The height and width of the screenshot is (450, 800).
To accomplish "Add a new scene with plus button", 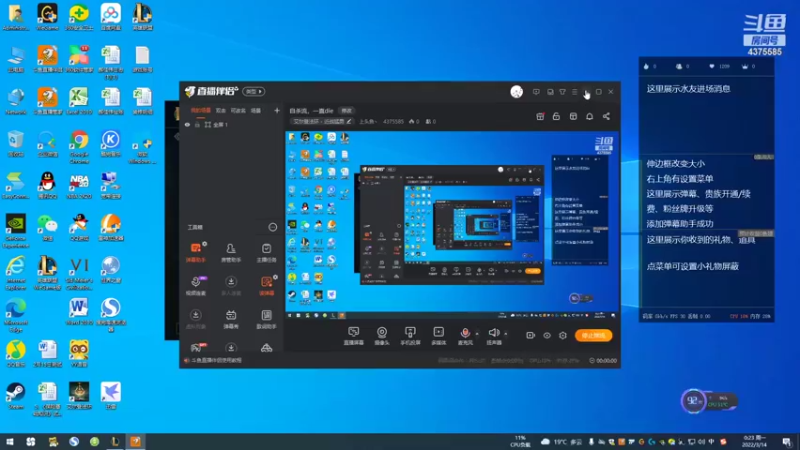I will 277,110.
